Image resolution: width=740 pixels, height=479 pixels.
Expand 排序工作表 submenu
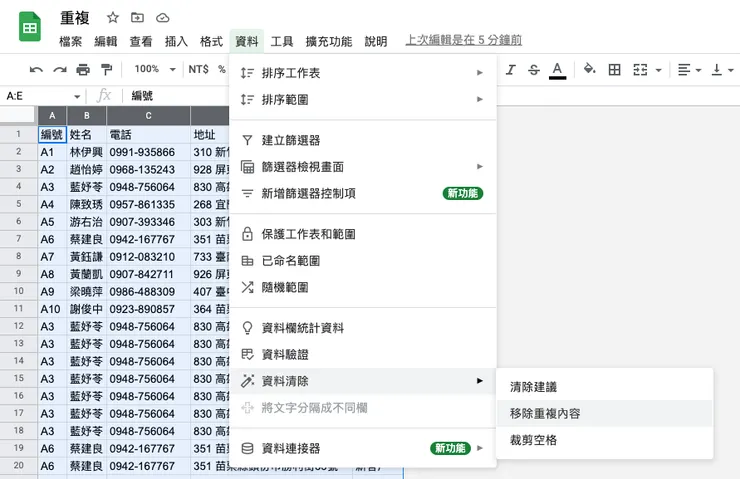[x=362, y=73]
